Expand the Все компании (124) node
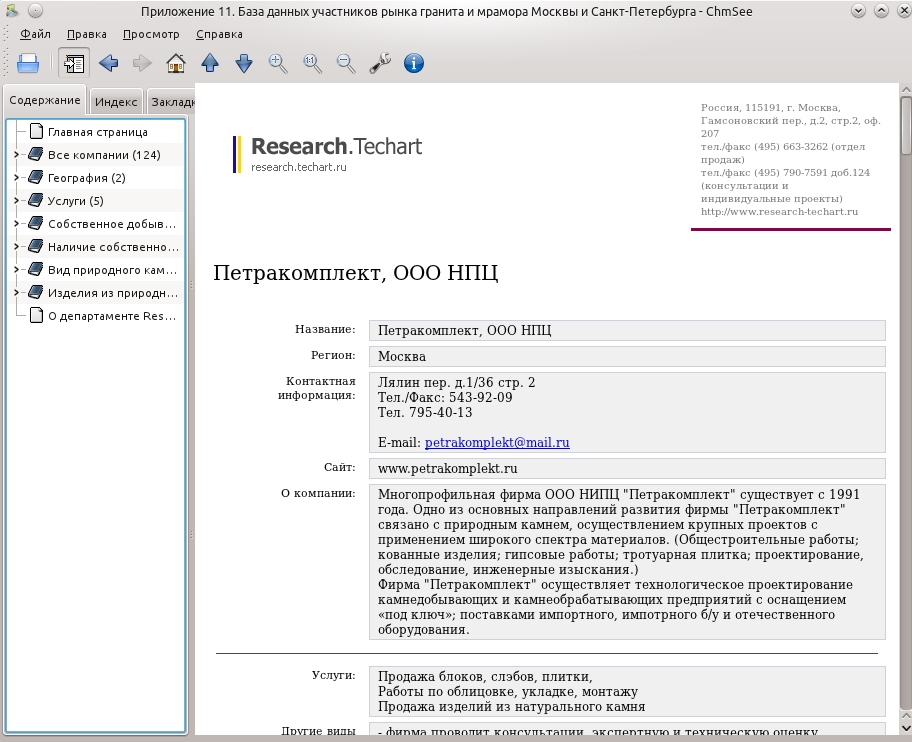Screen dimensions: 912x742 point(16,155)
